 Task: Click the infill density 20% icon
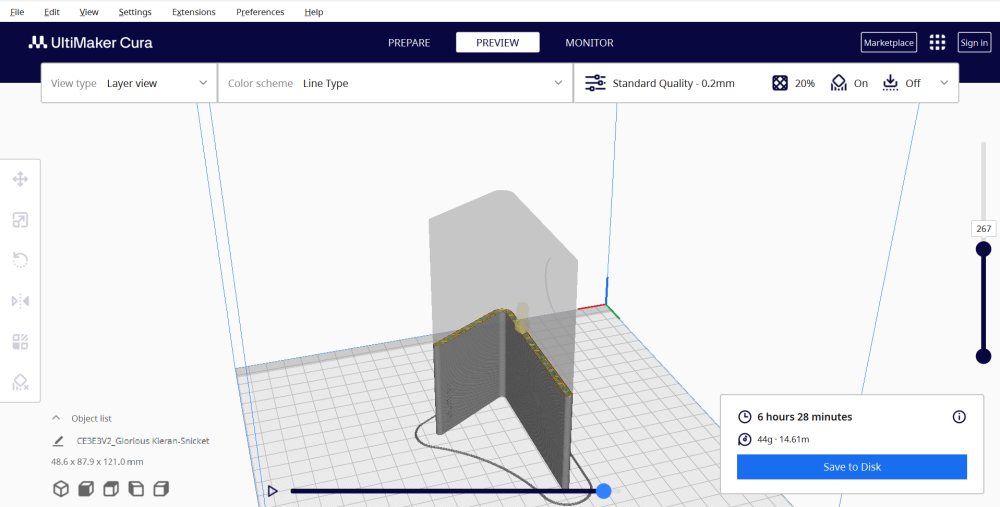pos(779,83)
